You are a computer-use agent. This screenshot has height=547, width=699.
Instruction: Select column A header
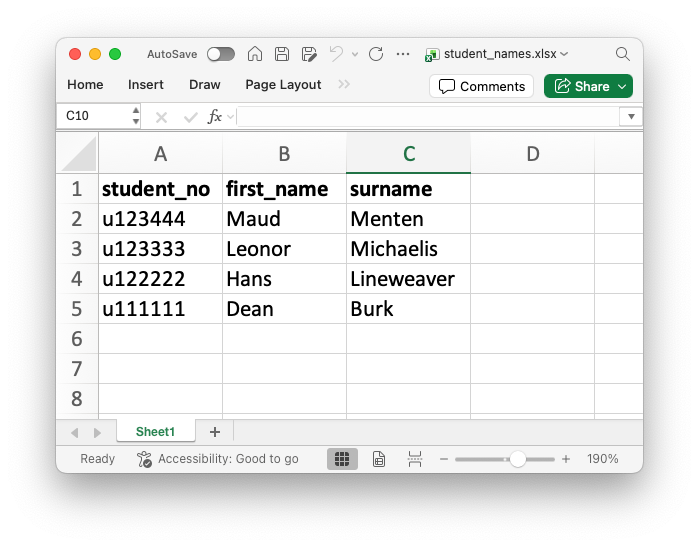pyautogui.click(x=160, y=154)
